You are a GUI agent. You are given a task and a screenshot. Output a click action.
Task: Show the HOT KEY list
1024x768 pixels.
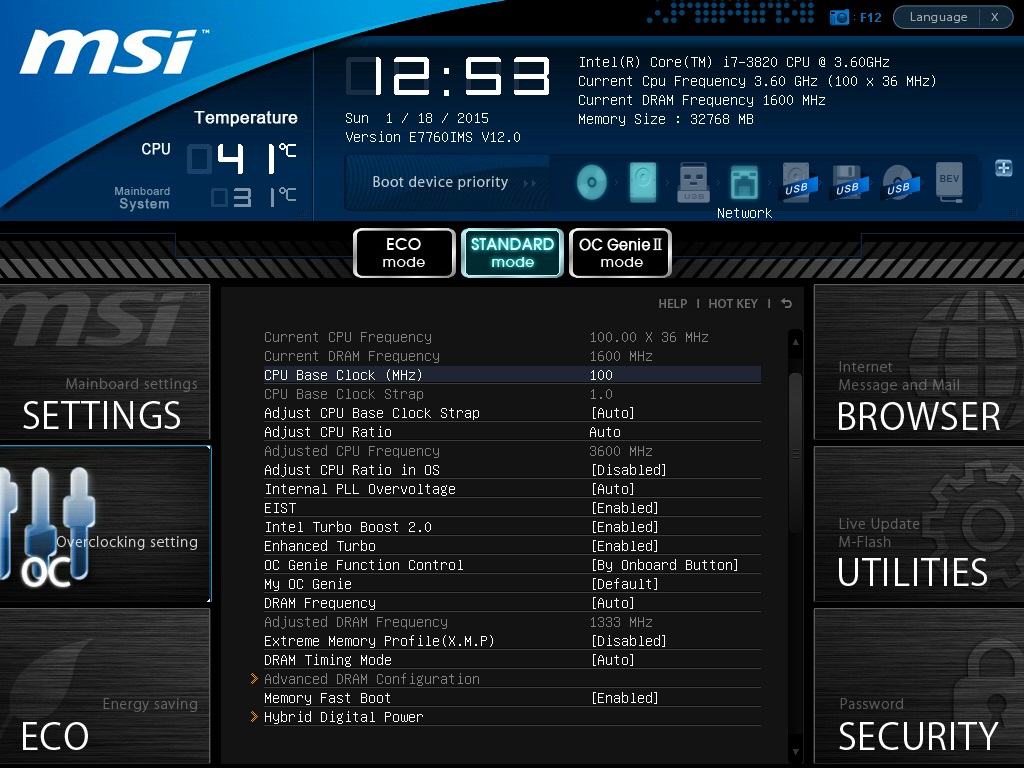click(x=733, y=304)
